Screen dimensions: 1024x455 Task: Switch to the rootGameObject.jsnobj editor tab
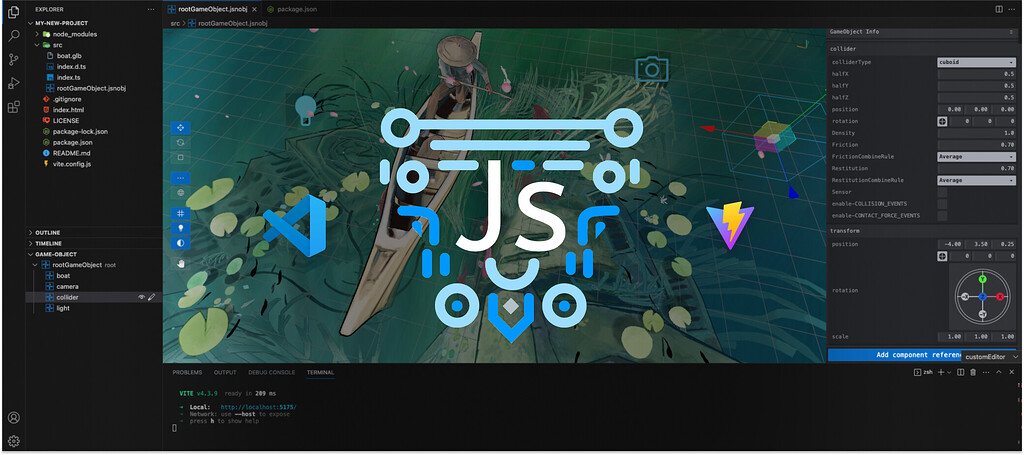pos(212,9)
